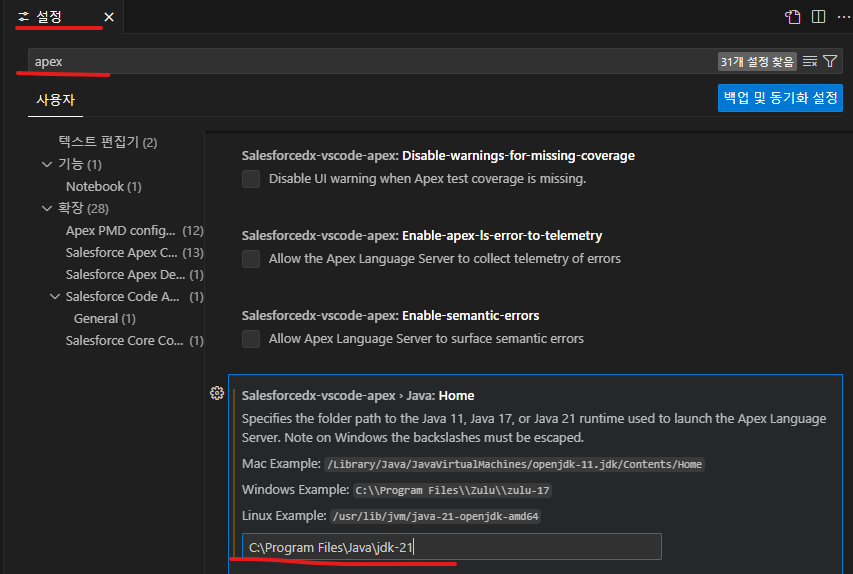Switch to the 사용자 settings tab
The image size is (853, 574).
(x=55, y=100)
